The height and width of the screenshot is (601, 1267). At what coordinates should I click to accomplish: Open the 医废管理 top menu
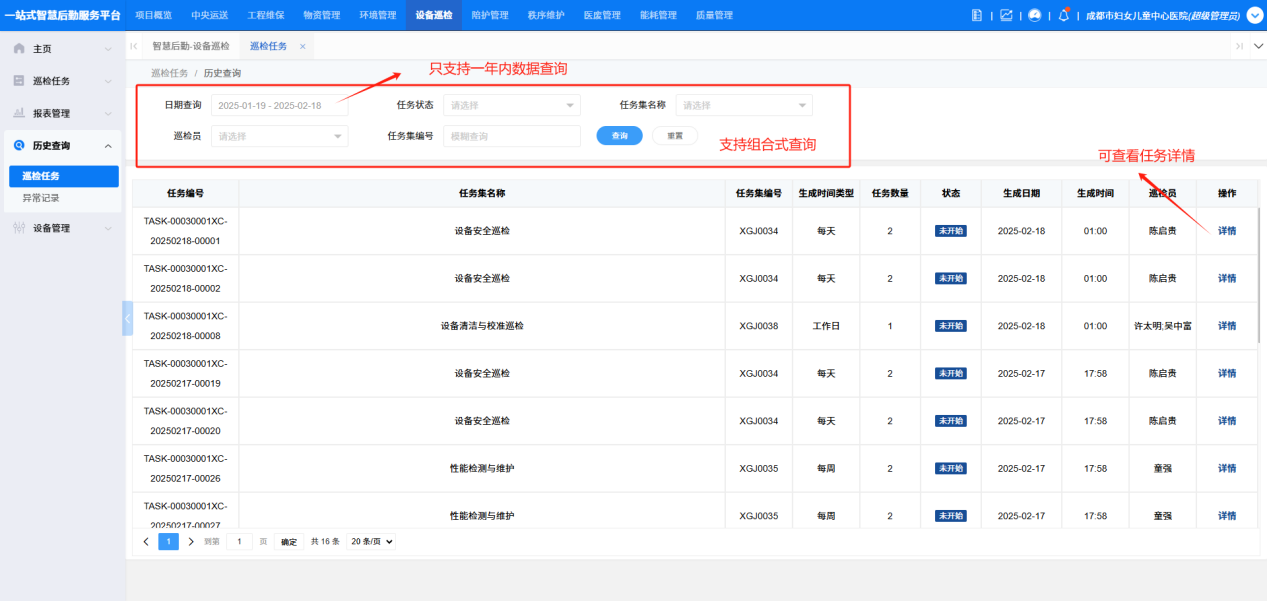click(x=601, y=15)
